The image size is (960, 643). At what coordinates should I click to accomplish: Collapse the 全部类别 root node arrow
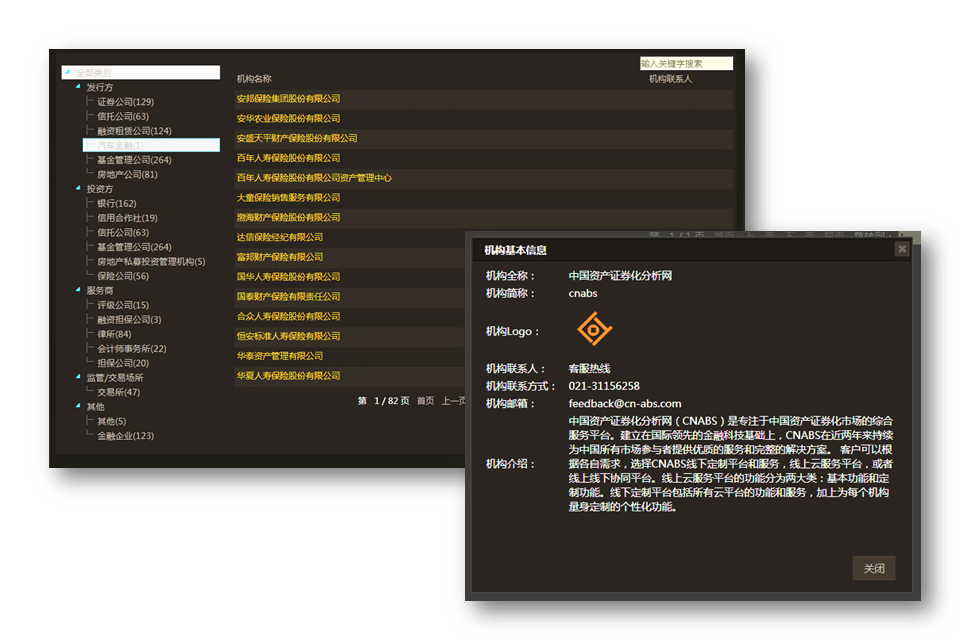tap(68, 72)
